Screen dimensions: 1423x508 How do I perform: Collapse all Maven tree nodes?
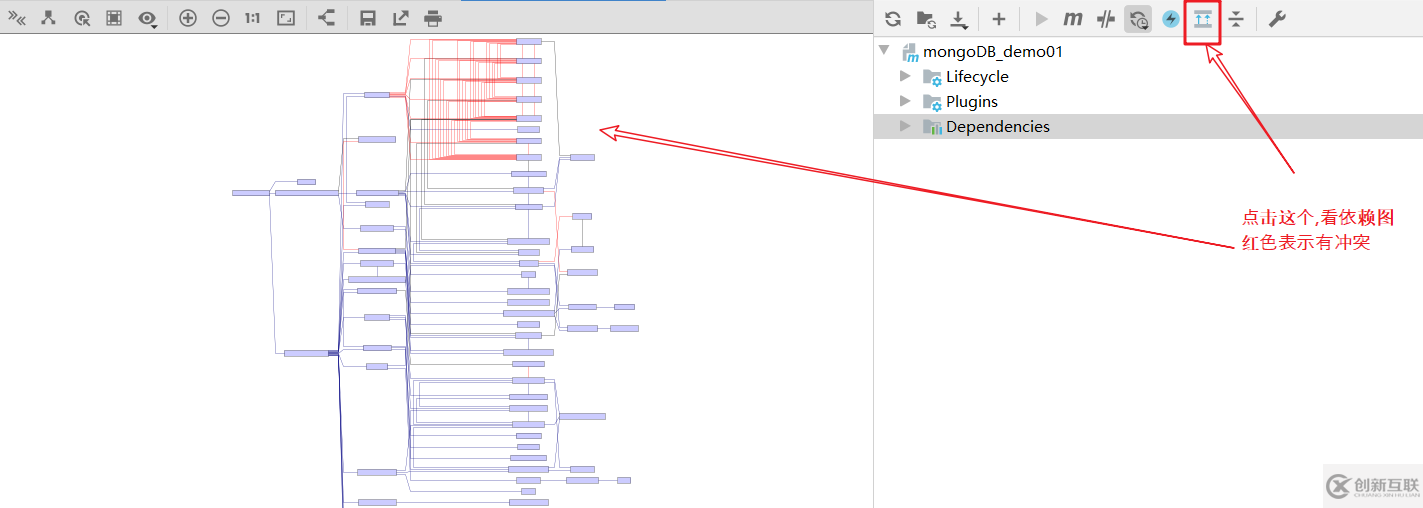click(1236, 19)
